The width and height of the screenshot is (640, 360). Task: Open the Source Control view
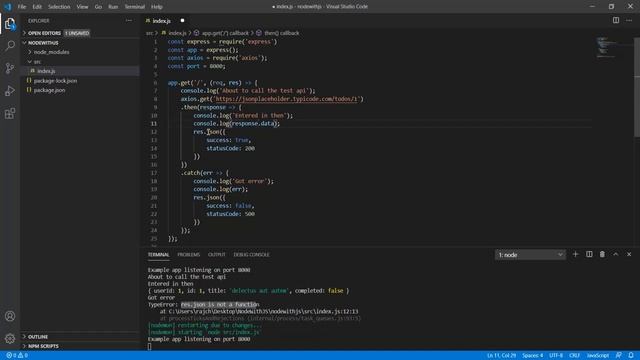pos(10,68)
